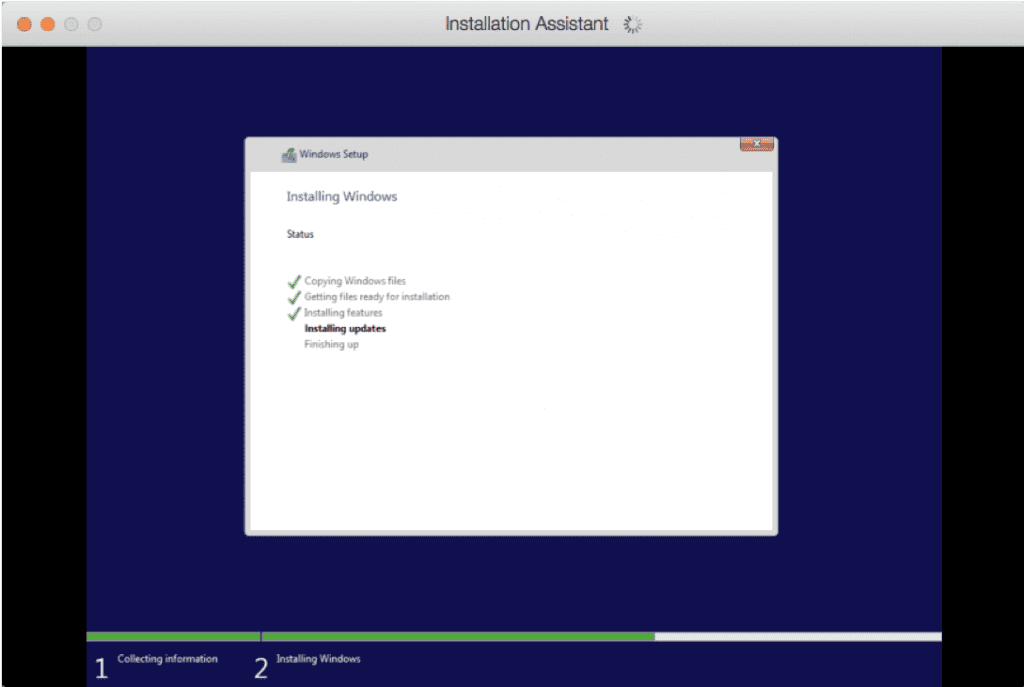Click step 2 "Installing Windows" bottom label
The height and width of the screenshot is (687, 1024).
click(x=318, y=658)
